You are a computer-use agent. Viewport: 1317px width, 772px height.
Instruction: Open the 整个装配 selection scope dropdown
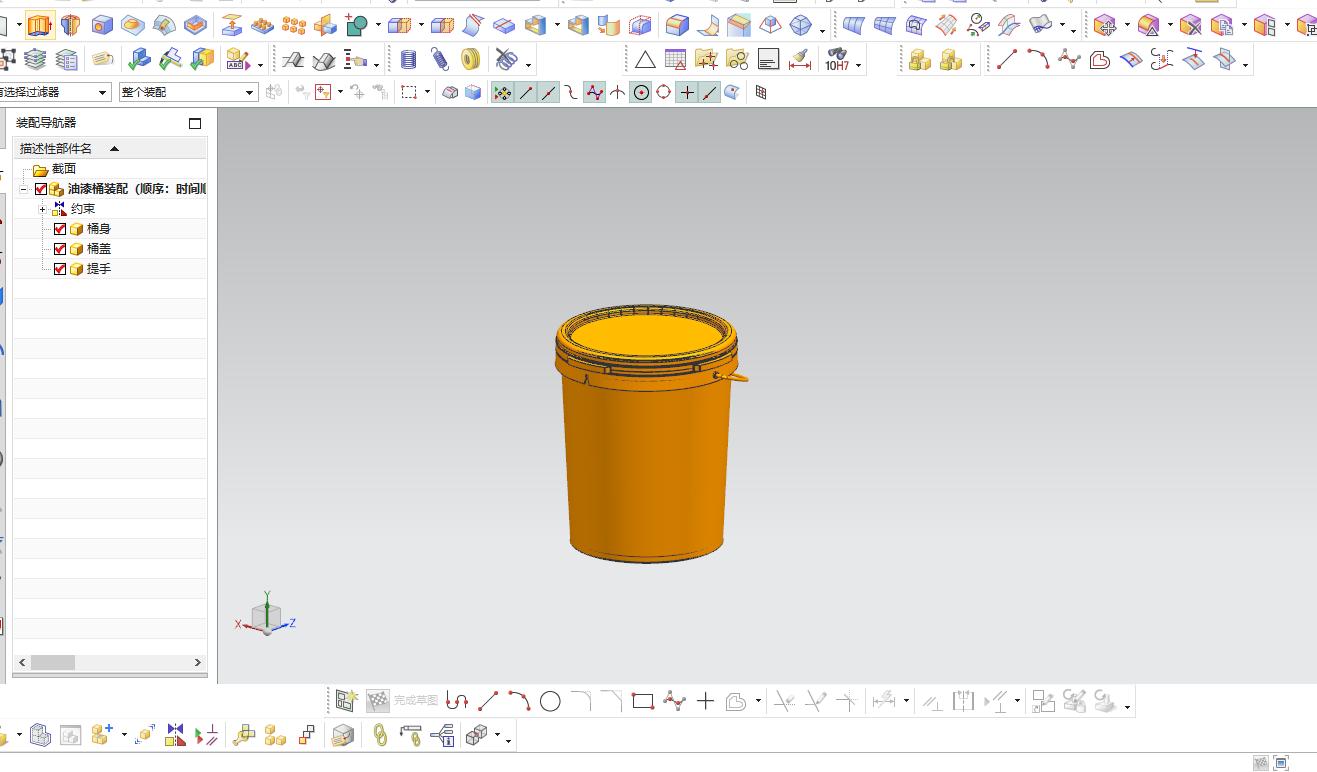tap(189, 92)
